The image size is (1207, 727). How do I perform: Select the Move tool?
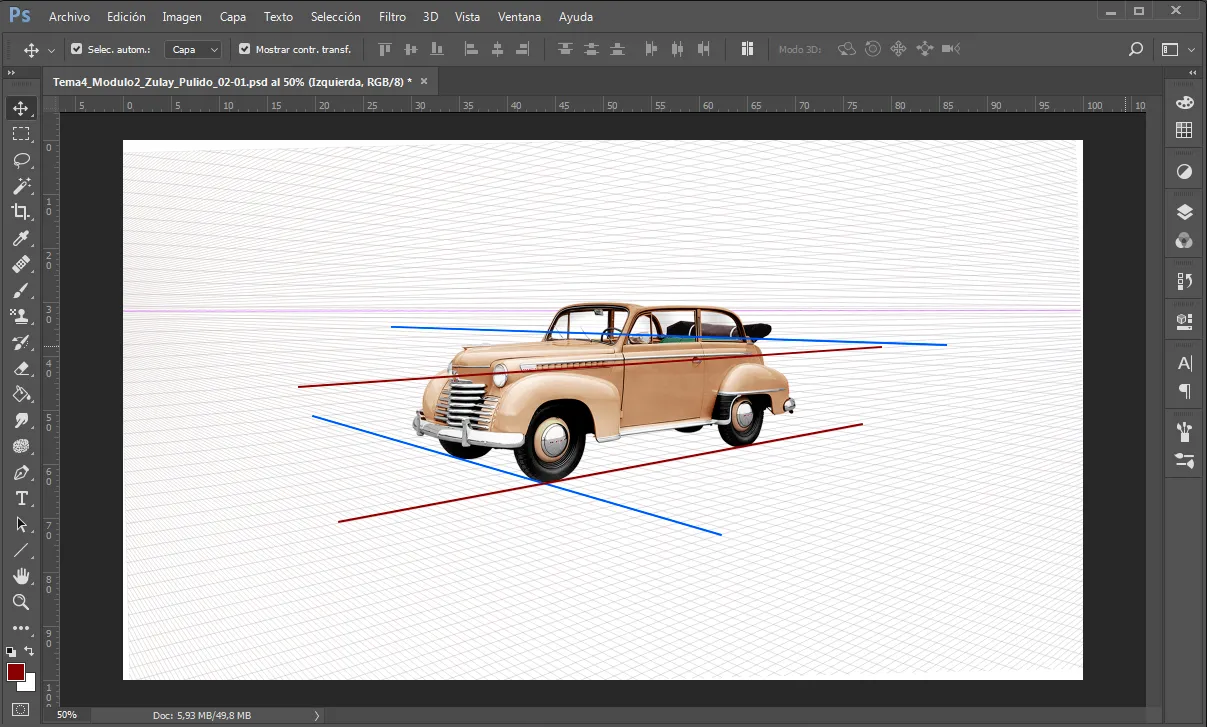pos(21,108)
